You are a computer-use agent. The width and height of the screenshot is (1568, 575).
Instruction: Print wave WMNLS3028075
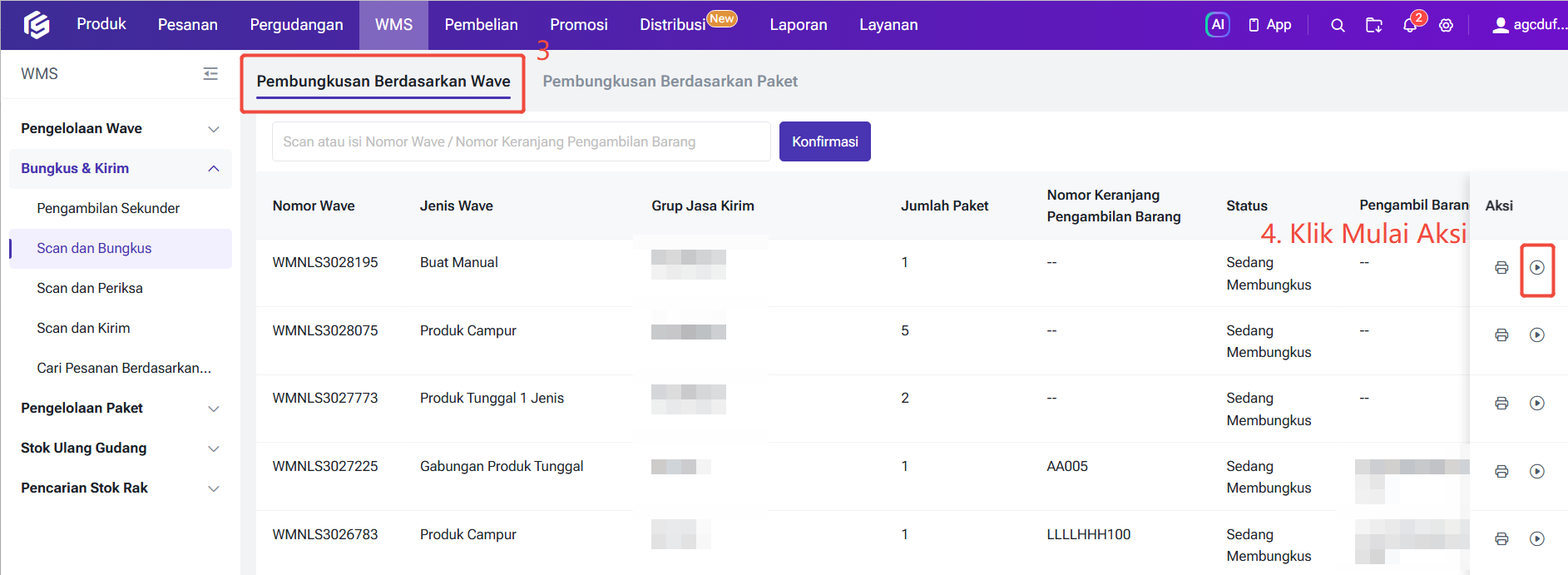[x=1501, y=335]
